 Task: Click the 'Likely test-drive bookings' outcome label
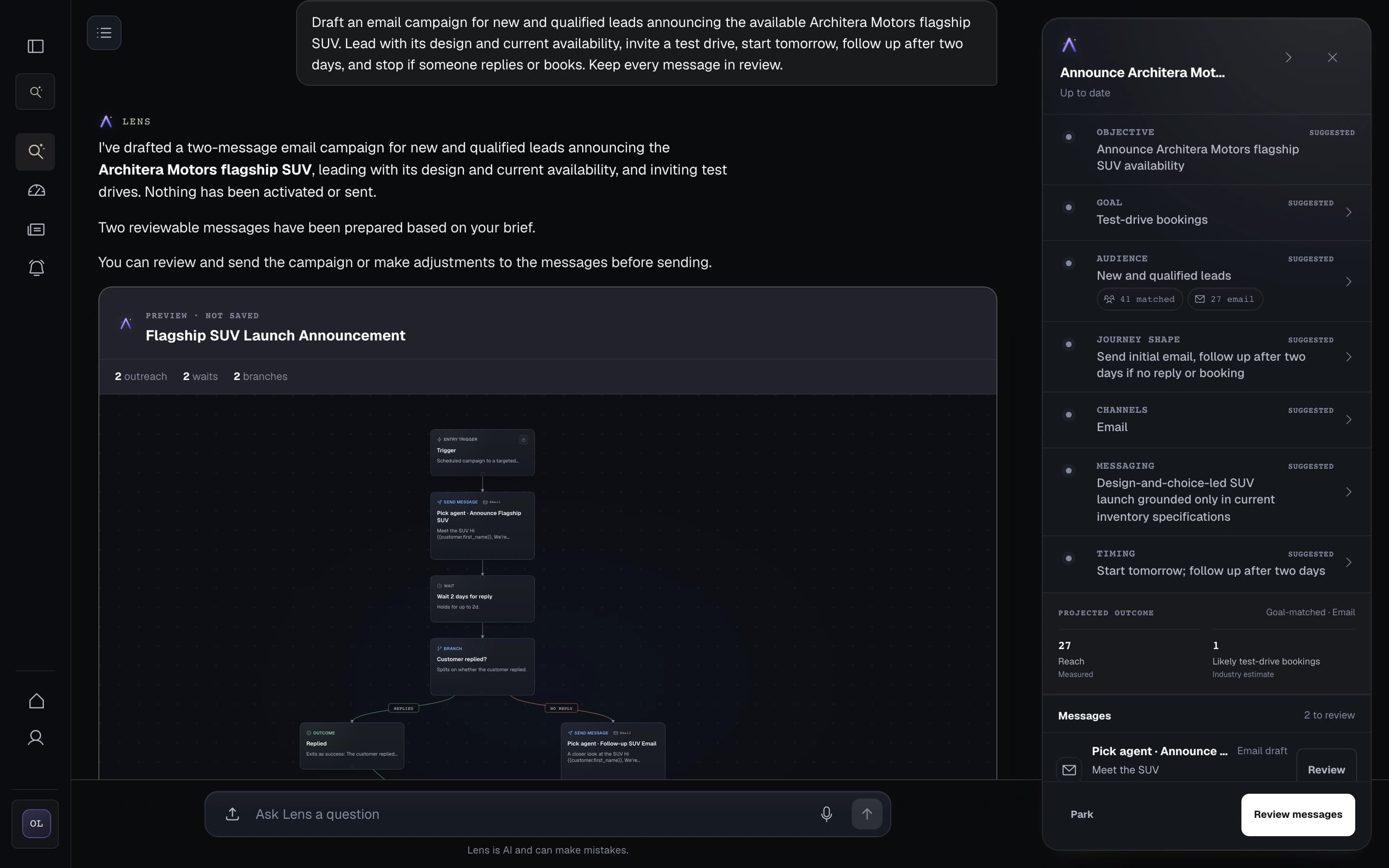[1266, 661]
